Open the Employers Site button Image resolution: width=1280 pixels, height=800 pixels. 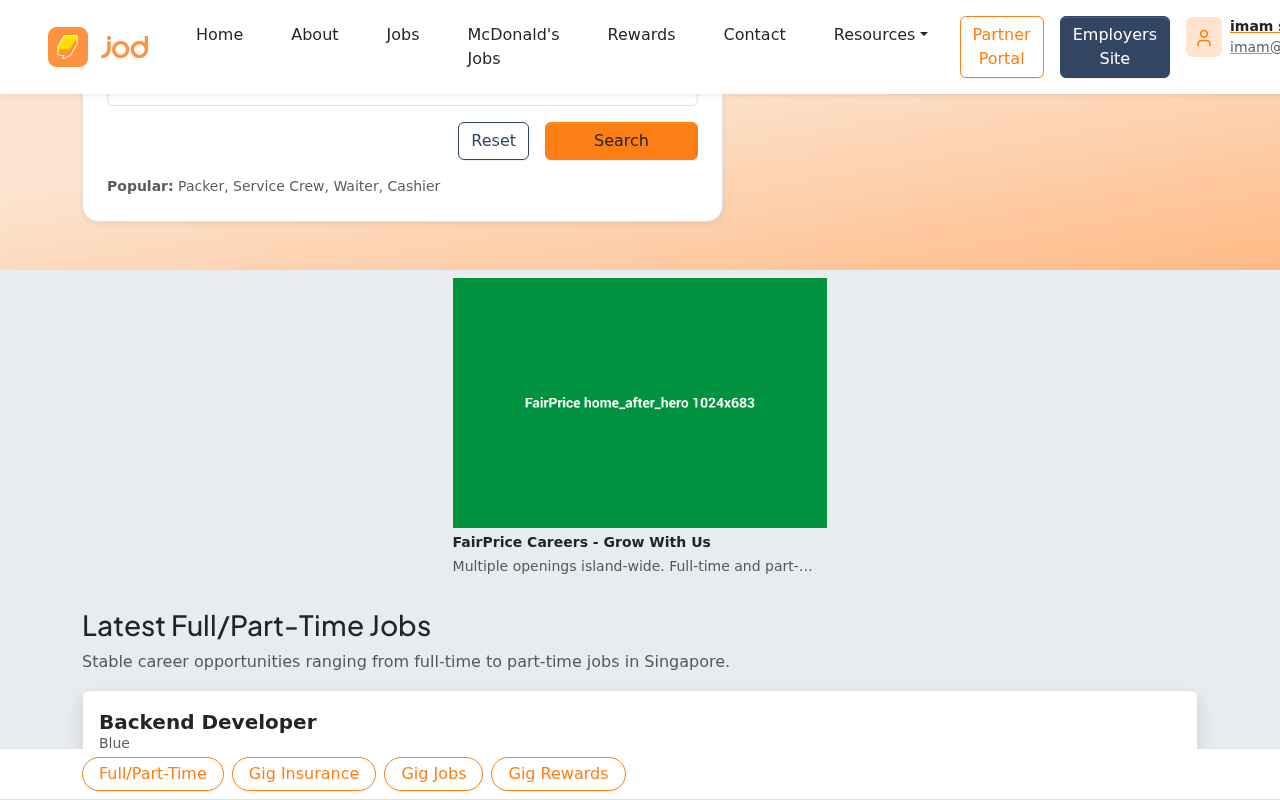click(x=1114, y=47)
